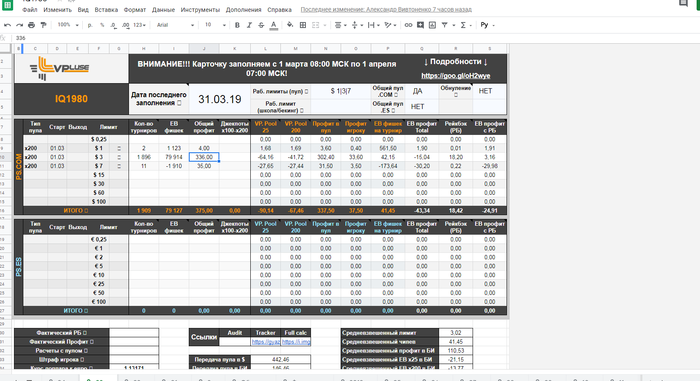
Task: Apply italic formatting
Action: click(249, 25)
